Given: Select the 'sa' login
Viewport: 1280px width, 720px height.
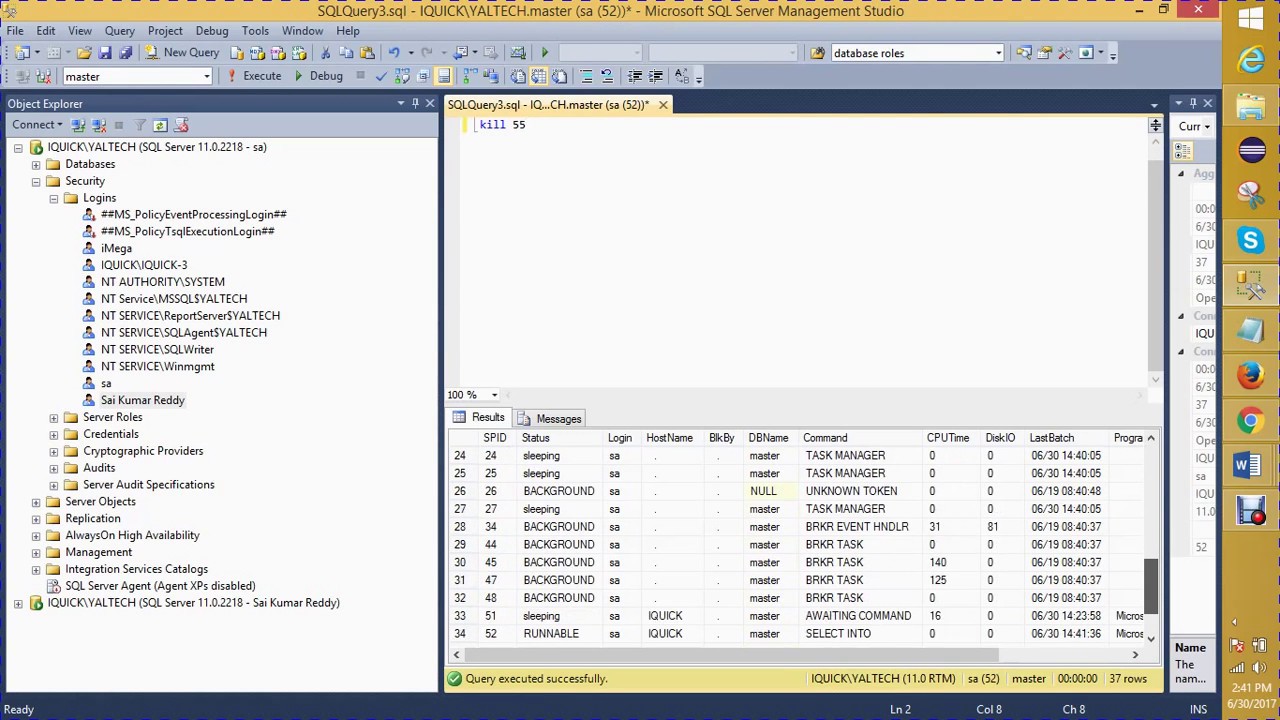Looking at the screenshot, I should click(106, 383).
